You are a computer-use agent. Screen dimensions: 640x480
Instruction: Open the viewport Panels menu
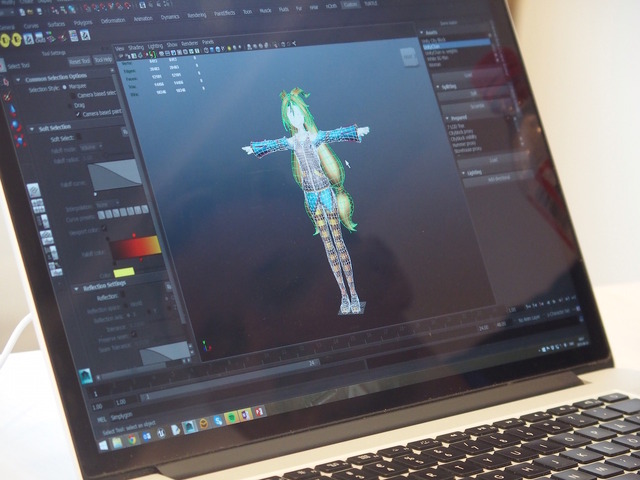coord(208,42)
